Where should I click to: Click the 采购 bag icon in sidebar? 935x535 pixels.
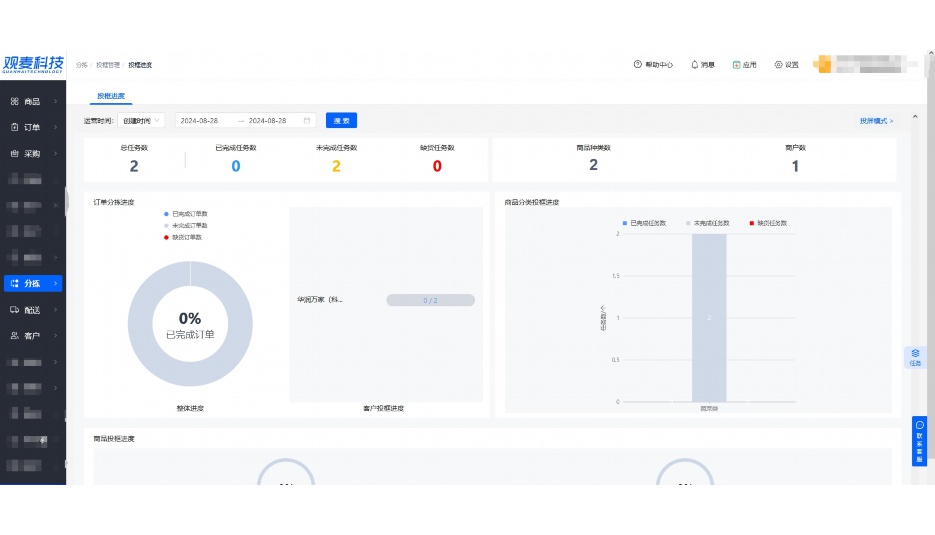[x=14, y=153]
